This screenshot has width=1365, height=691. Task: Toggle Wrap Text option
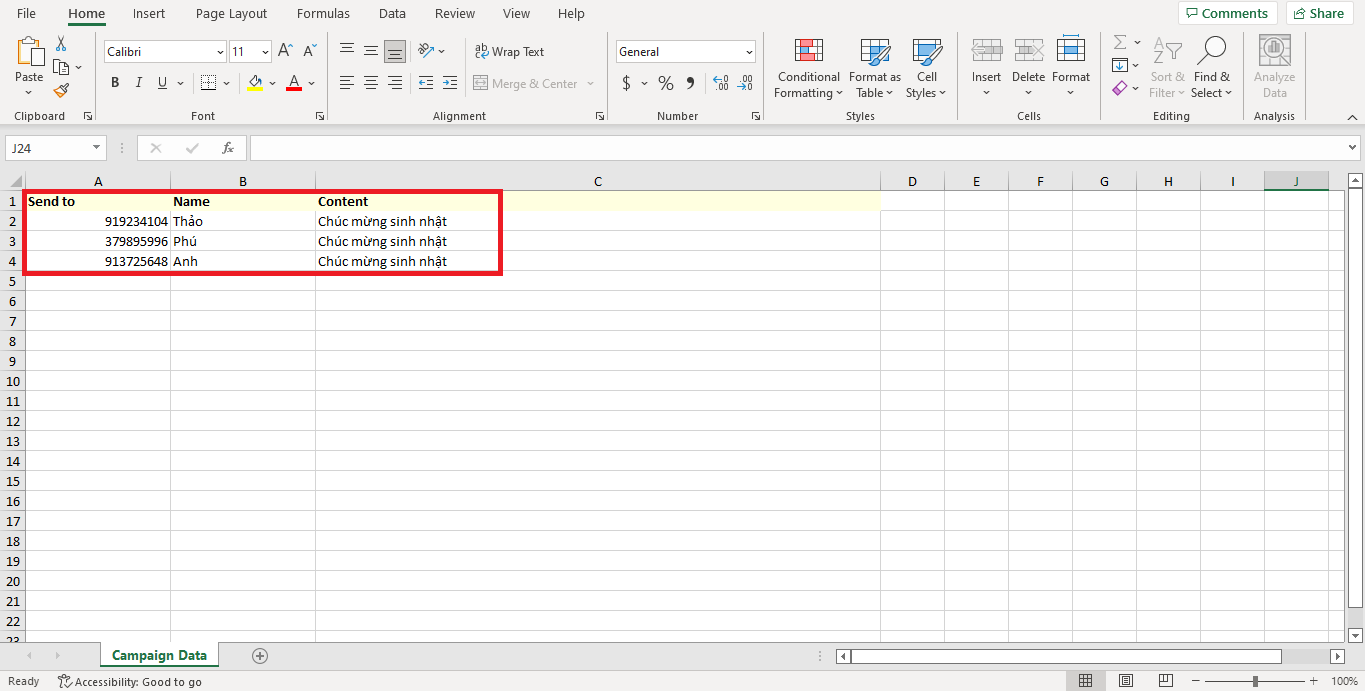pos(509,52)
